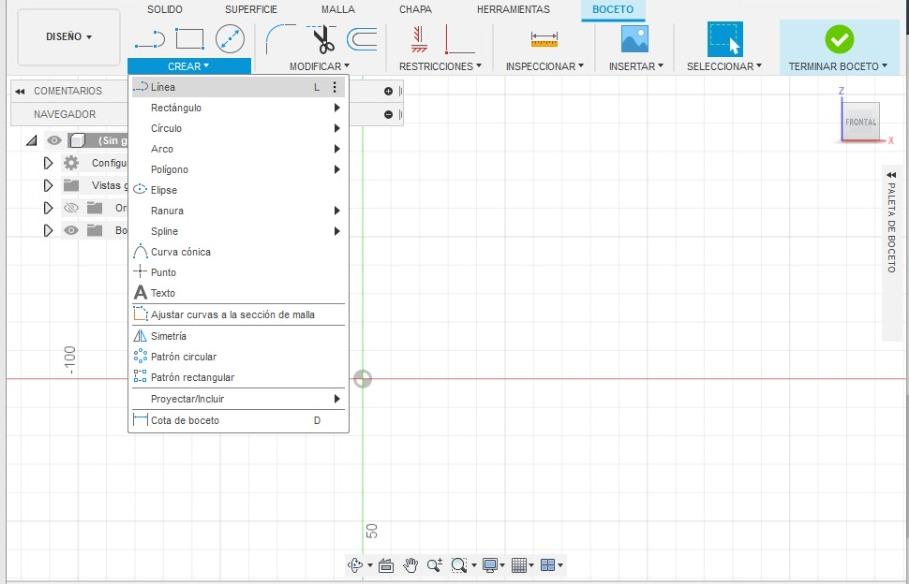Viewport: 909px width, 584px height.
Task: Toggle hidden eye on Or... folder
Action: (x=71, y=208)
